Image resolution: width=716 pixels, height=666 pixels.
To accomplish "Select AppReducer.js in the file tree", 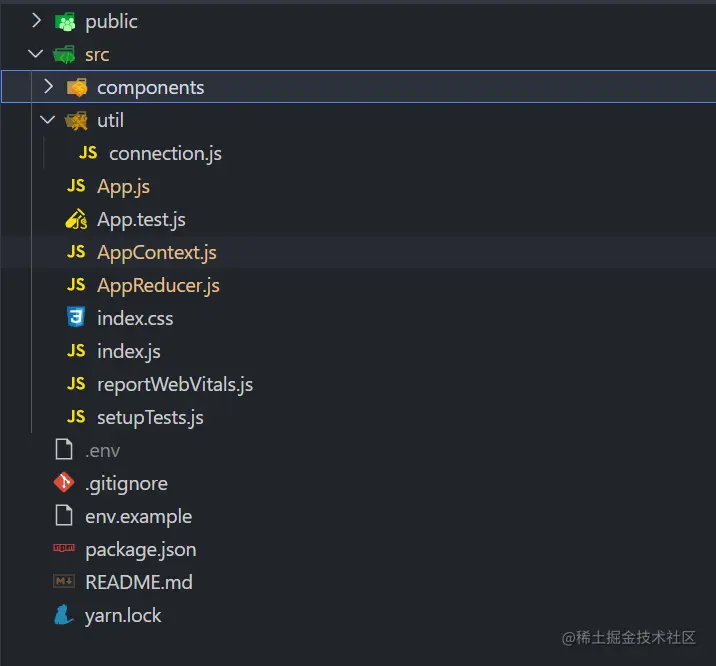I will point(158,285).
